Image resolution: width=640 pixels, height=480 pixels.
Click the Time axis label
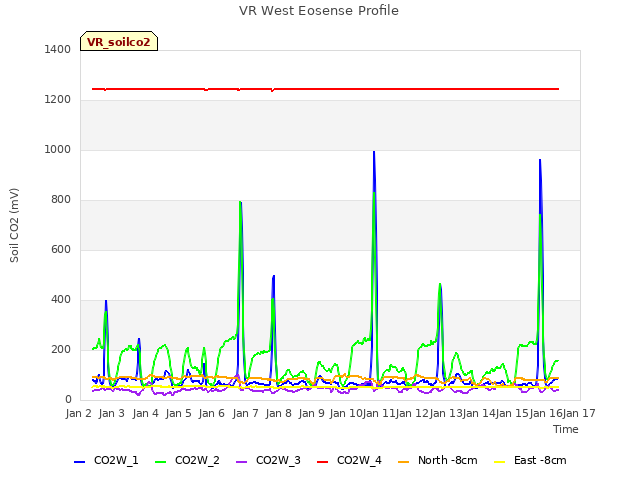(x=566, y=429)
